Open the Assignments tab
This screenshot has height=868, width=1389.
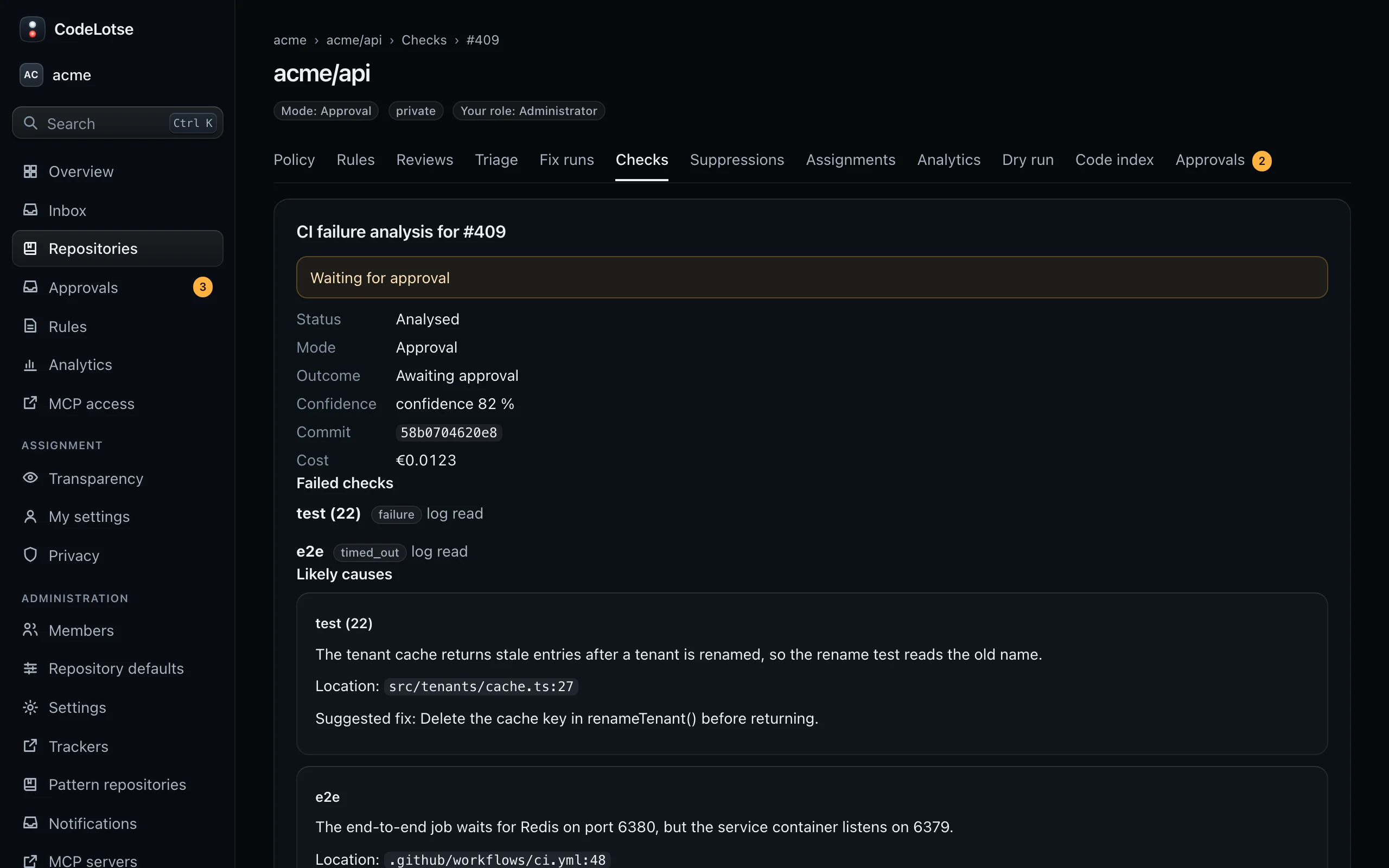(x=851, y=159)
